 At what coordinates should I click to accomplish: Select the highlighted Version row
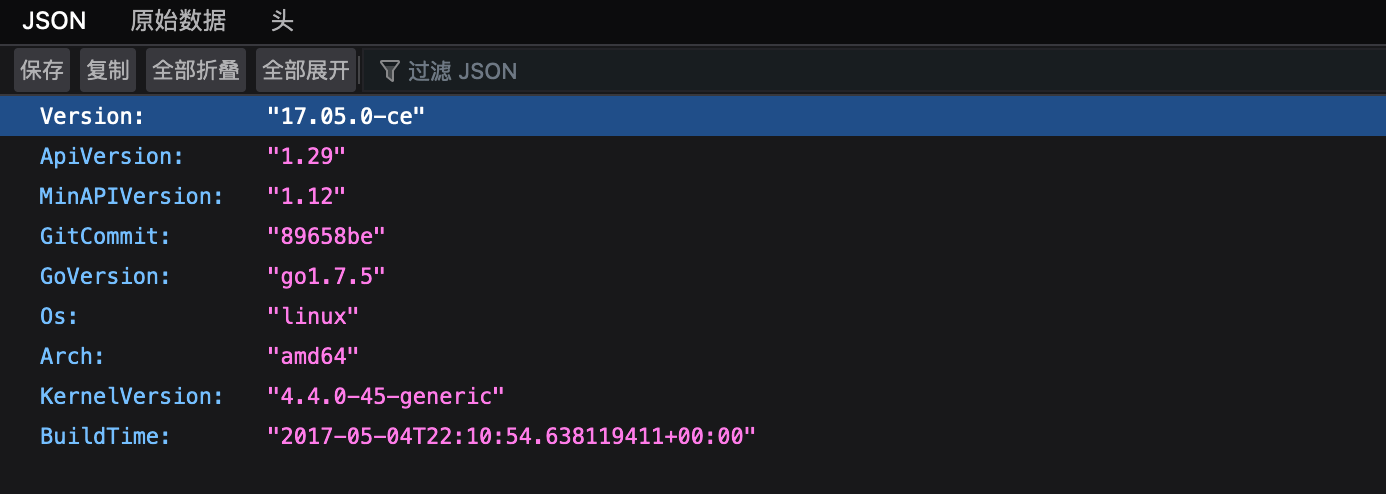(x=693, y=116)
